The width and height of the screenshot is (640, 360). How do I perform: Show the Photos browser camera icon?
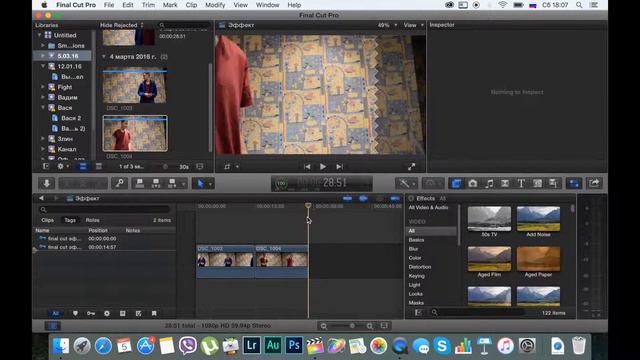[x=473, y=183]
